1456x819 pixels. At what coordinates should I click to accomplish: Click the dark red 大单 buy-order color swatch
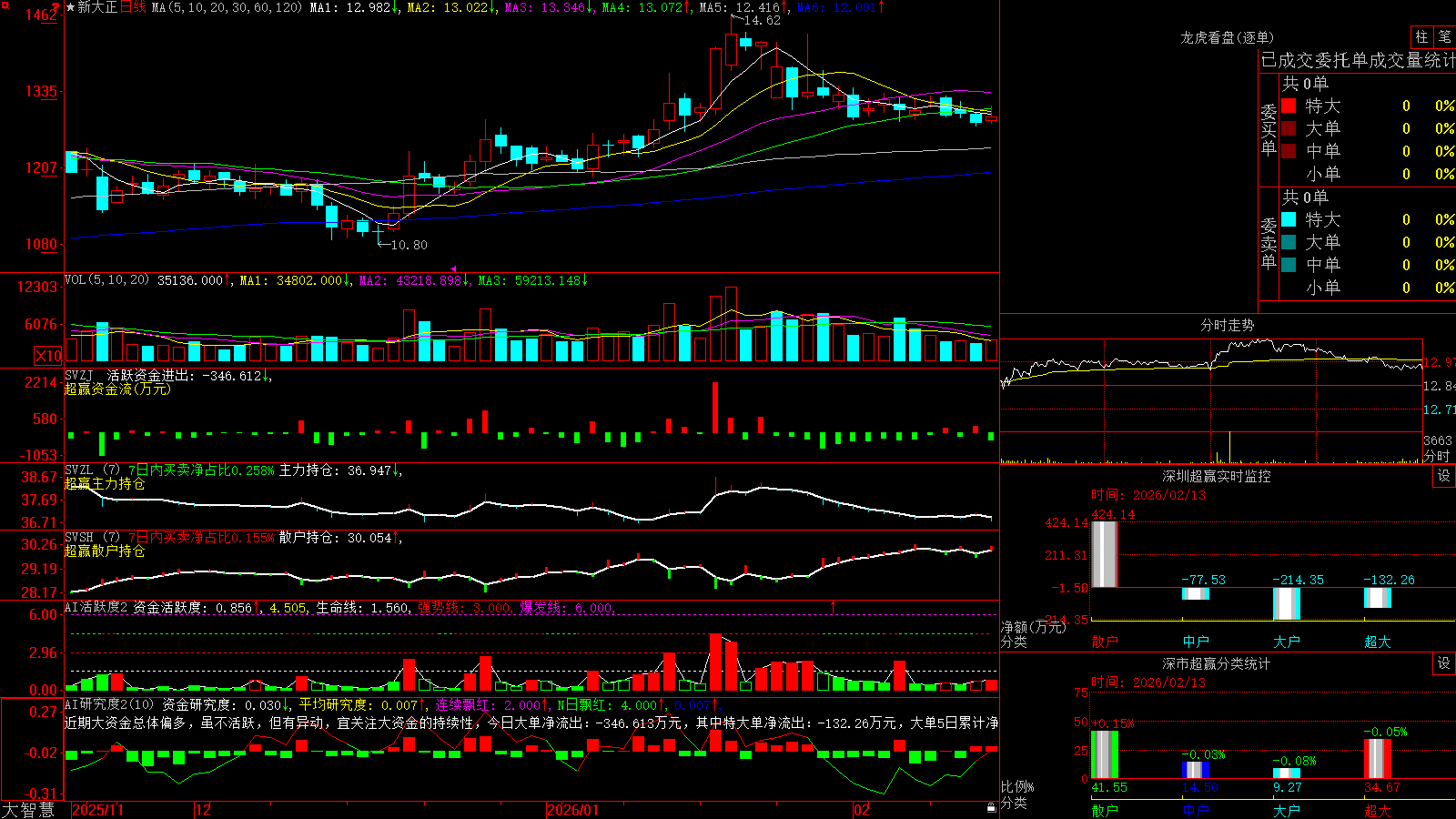click(1289, 128)
